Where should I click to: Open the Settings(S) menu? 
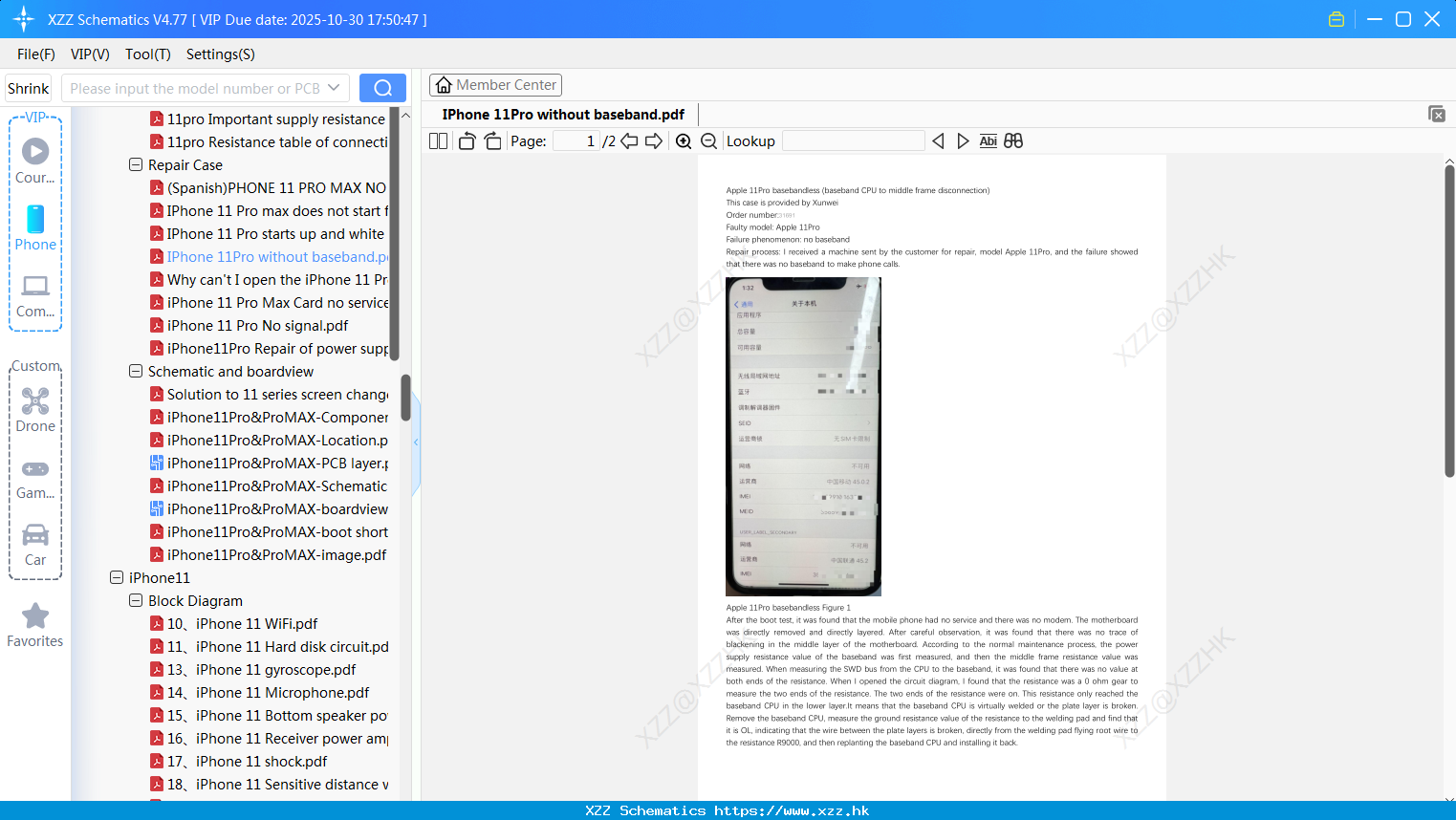coord(221,54)
